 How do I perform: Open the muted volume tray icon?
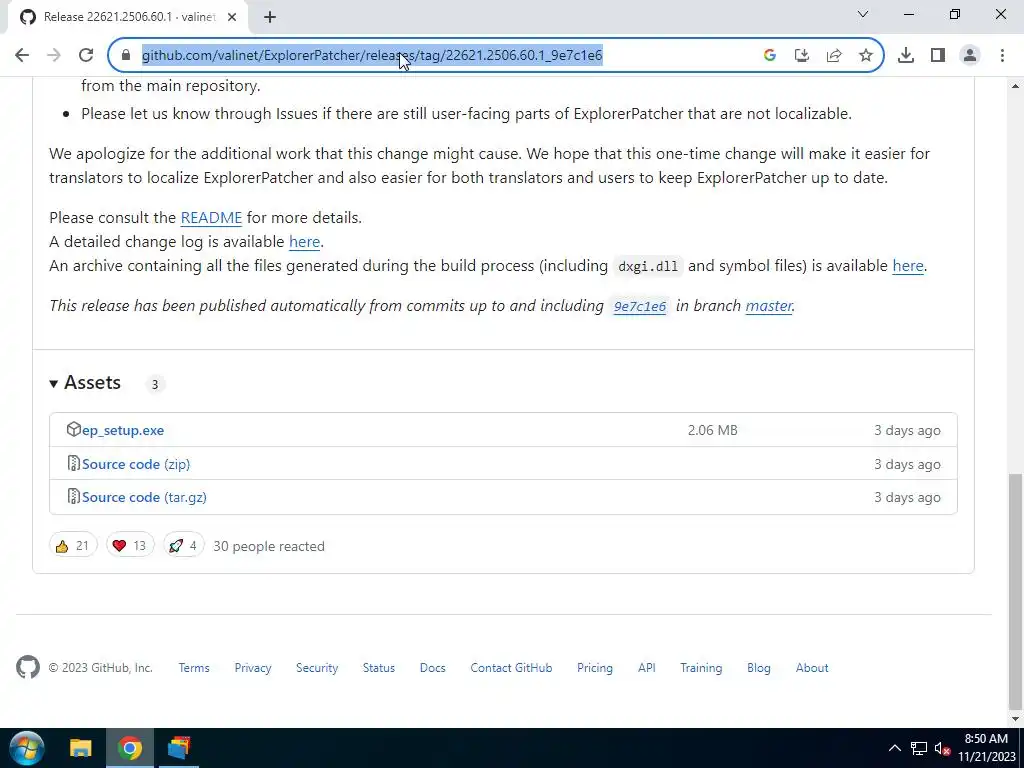tap(942, 748)
